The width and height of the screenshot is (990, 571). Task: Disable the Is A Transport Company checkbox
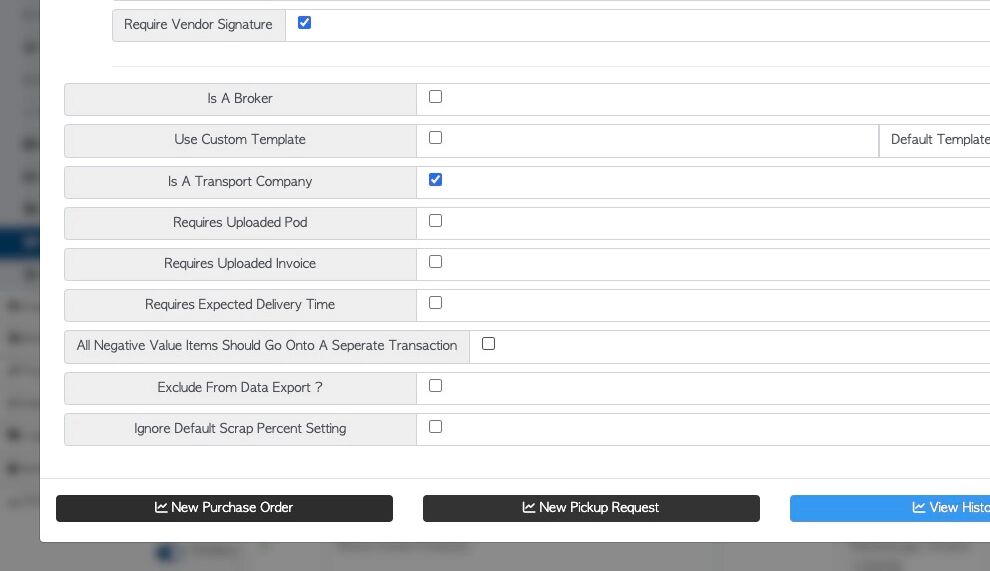pos(435,180)
